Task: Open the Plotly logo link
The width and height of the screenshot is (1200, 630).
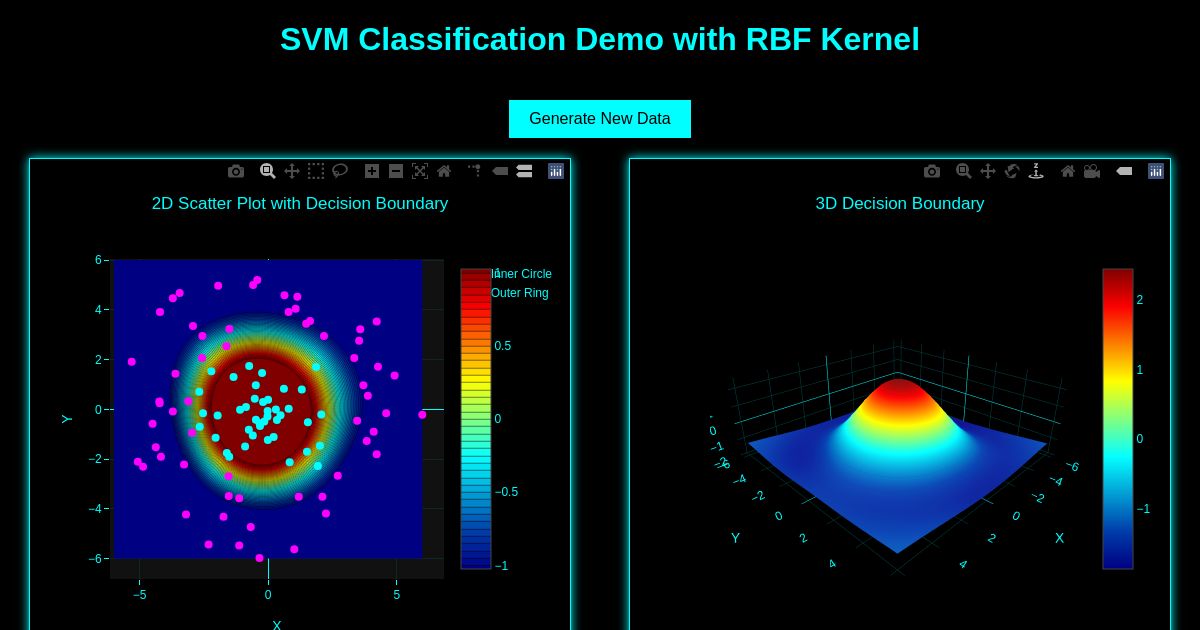Action: tap(556, 171)
